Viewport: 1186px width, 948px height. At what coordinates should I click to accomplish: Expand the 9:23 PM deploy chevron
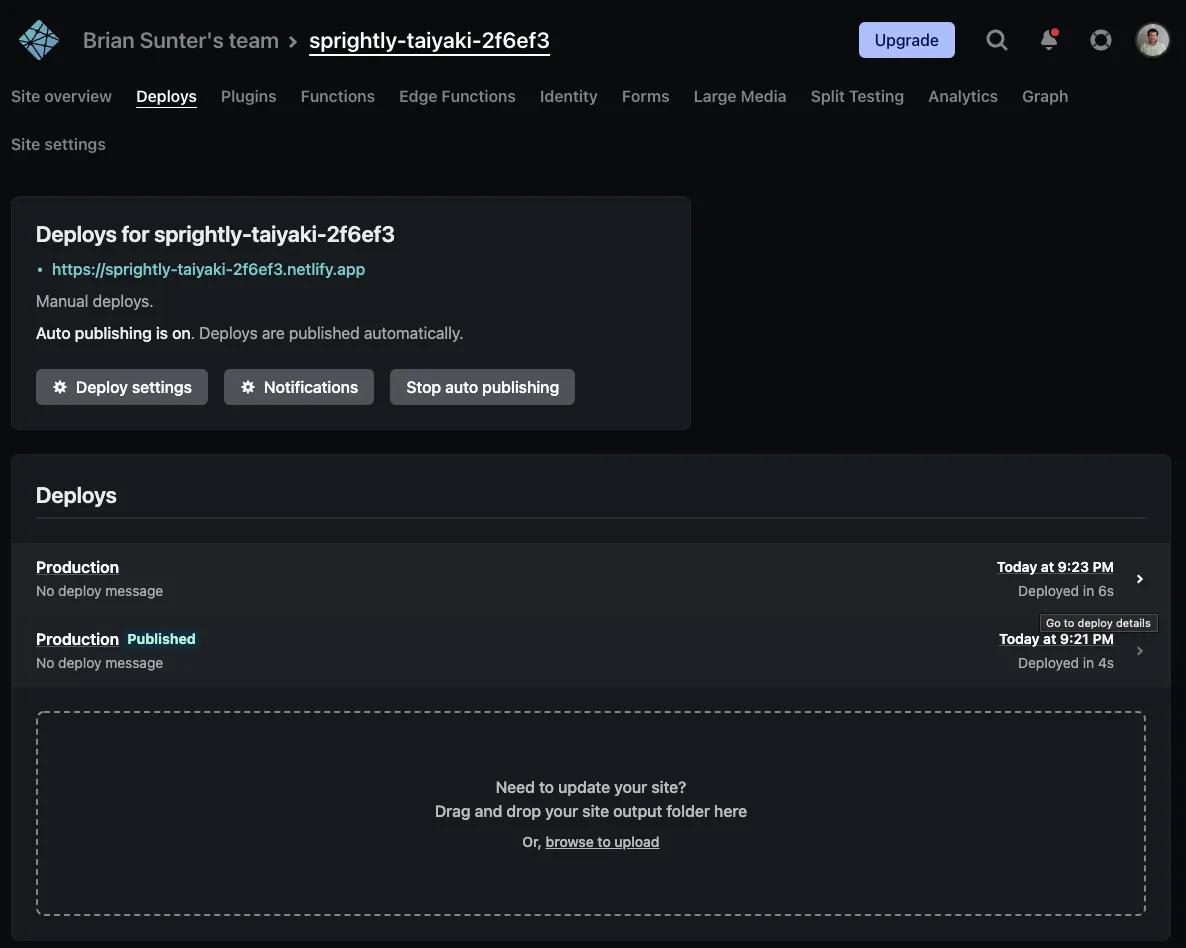click(x=1140, y=579)
